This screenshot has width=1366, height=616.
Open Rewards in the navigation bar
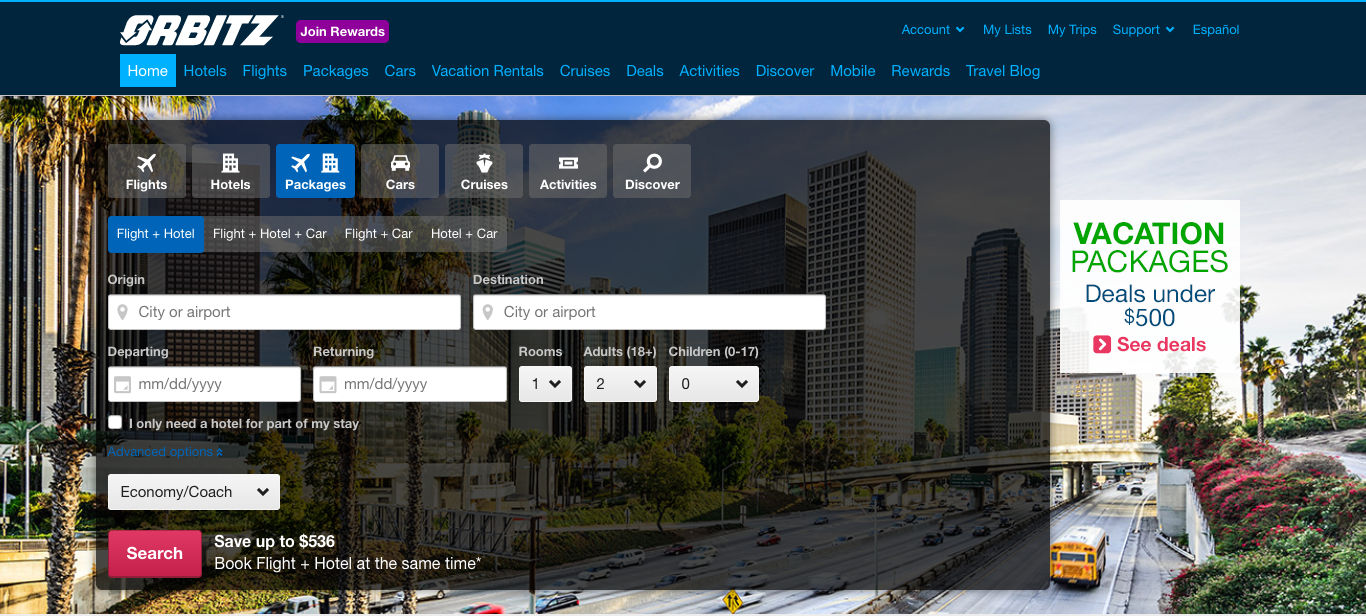[921, 71]
